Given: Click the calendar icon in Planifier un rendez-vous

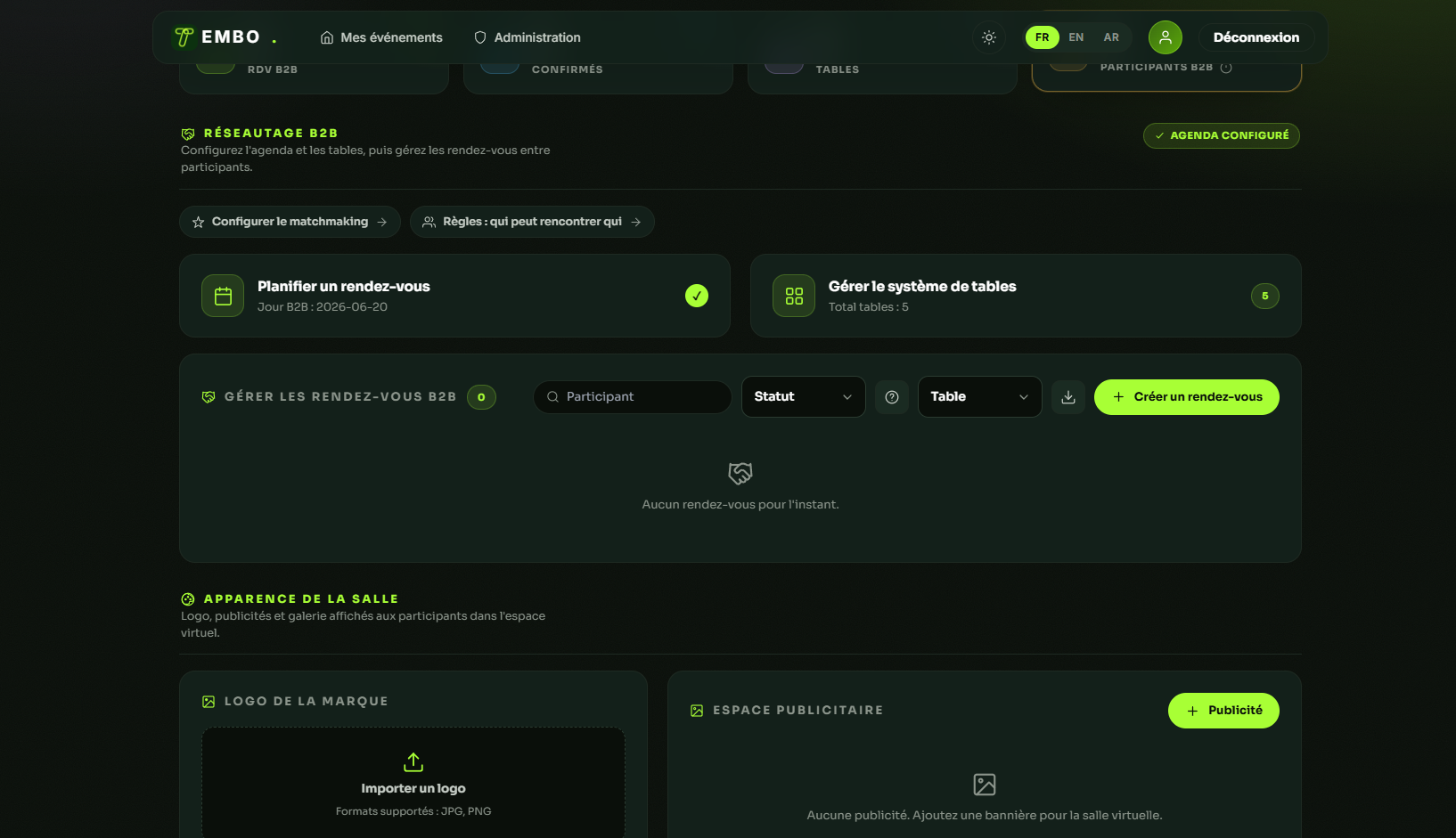Looking at the screenshot, I should coord(223,296).
